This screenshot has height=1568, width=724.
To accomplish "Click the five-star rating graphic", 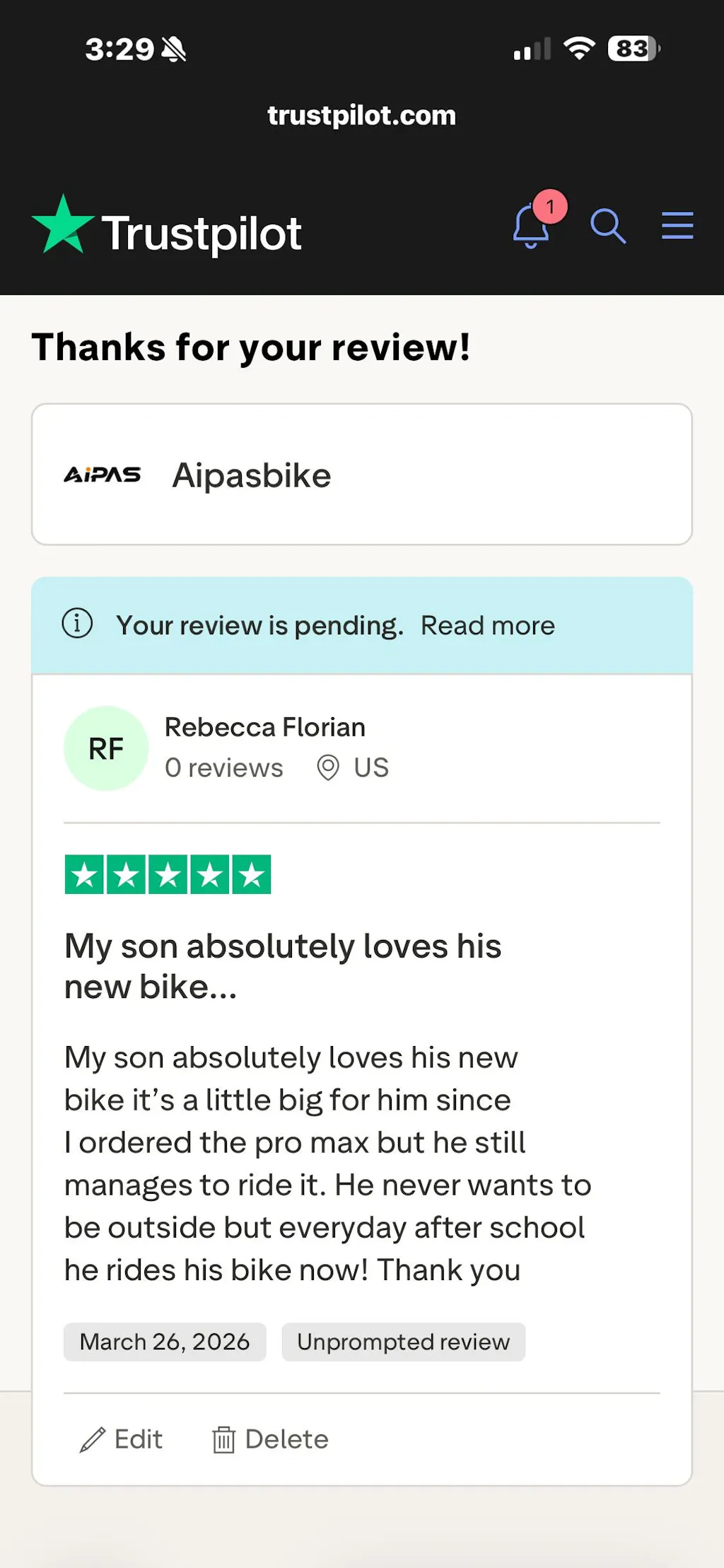I will coord(168,875).
